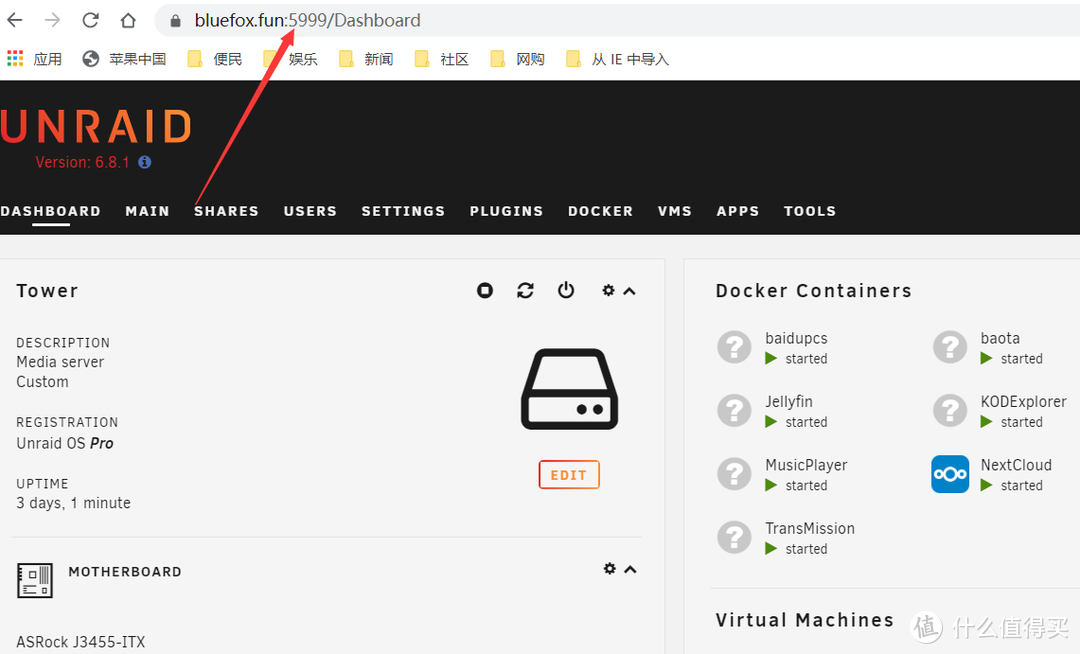The height and width of the screenshot is (654, 1080).
Task: Collapse the MOTHERBOARD section chevron
Action: pos(630,569)
